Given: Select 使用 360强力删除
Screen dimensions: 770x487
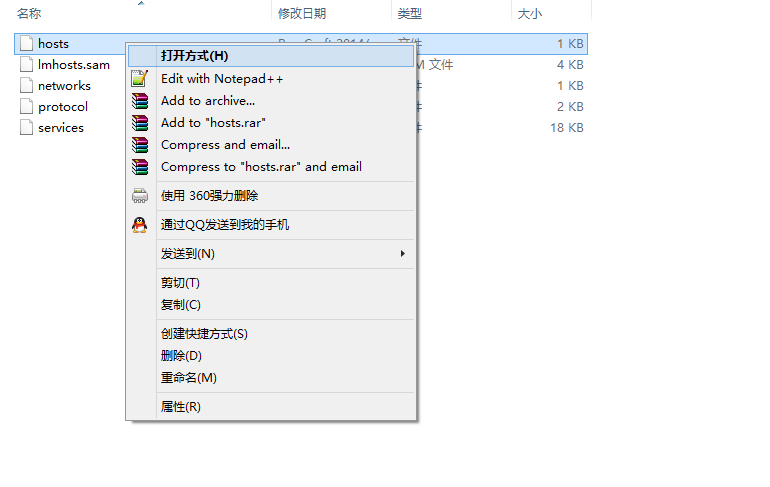Looking at the screenshot, I should [271, 196].
